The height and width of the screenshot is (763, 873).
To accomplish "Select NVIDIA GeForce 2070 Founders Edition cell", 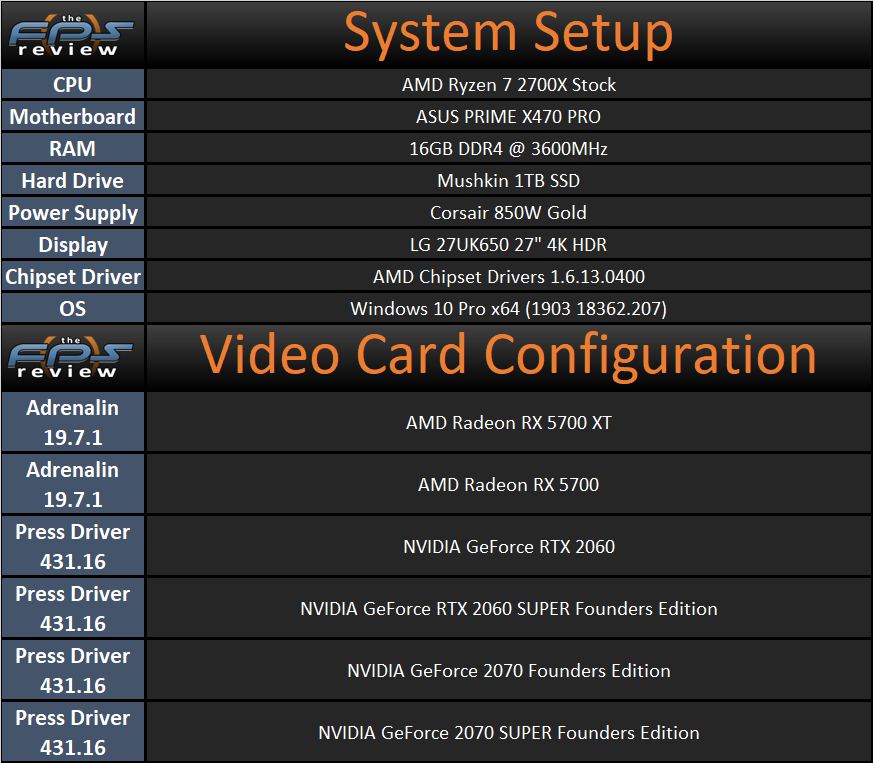I will 509,670.
